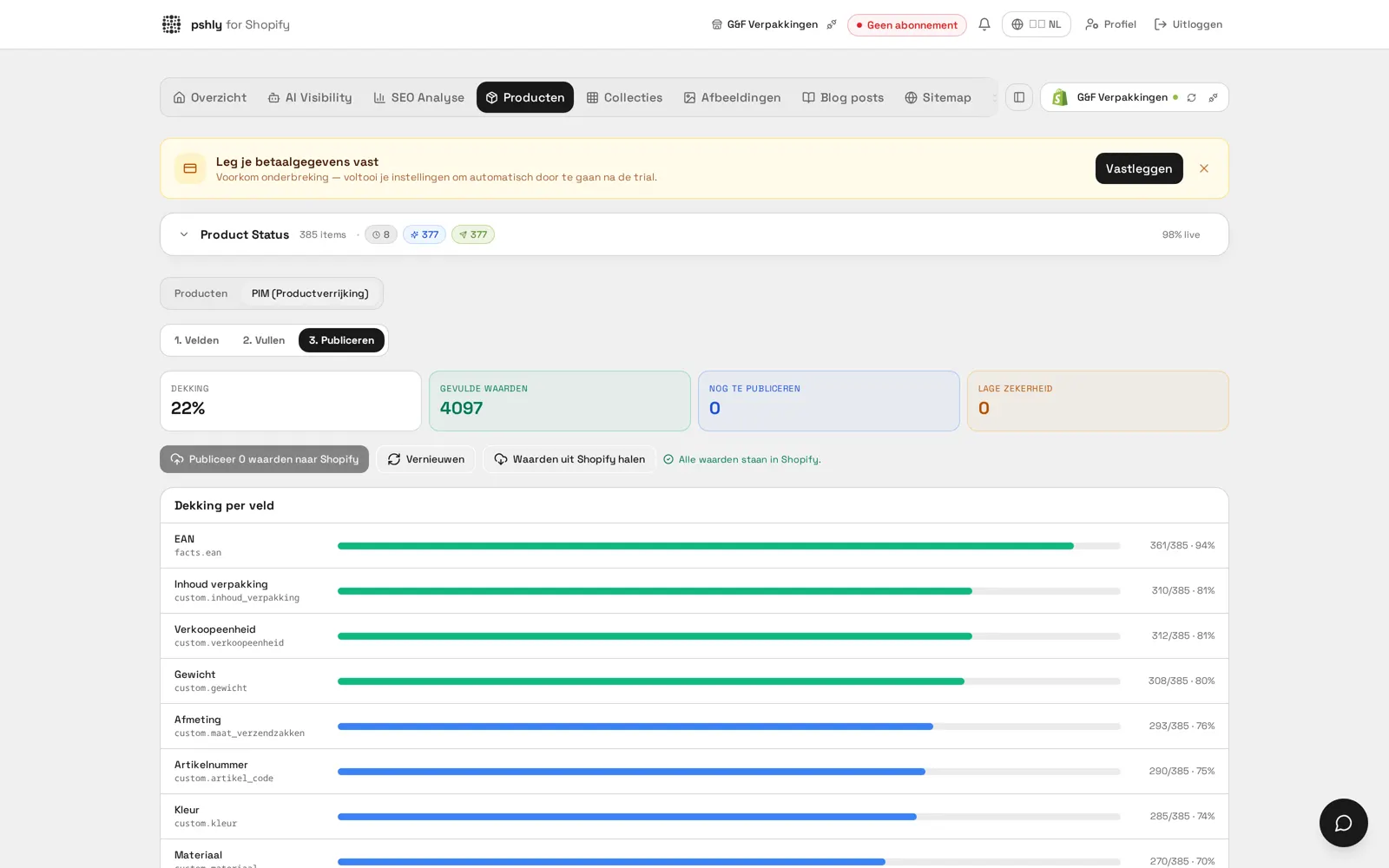Go to the Afbeeldingen tab
The height and width of the screenshot is (868, 1389).
[732, 97]
